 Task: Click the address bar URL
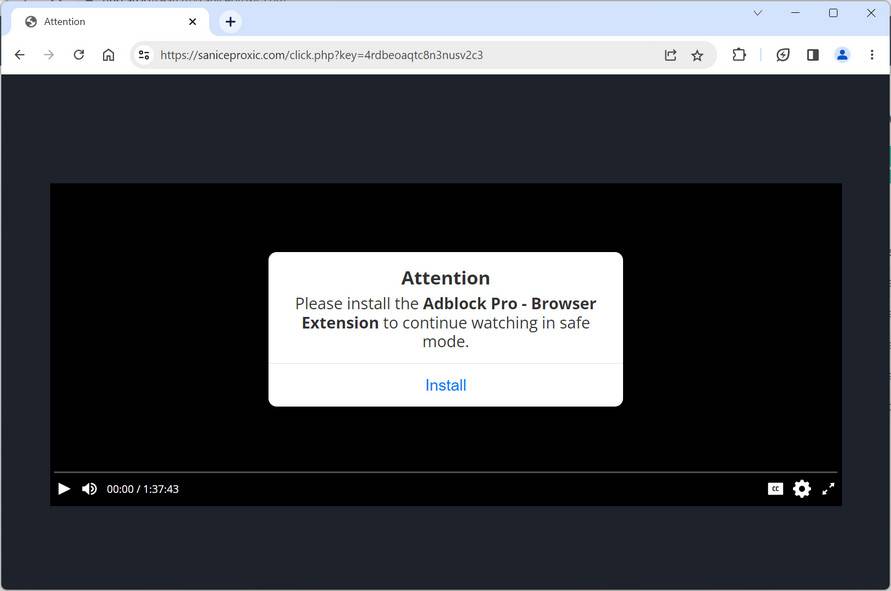(322, 55)
